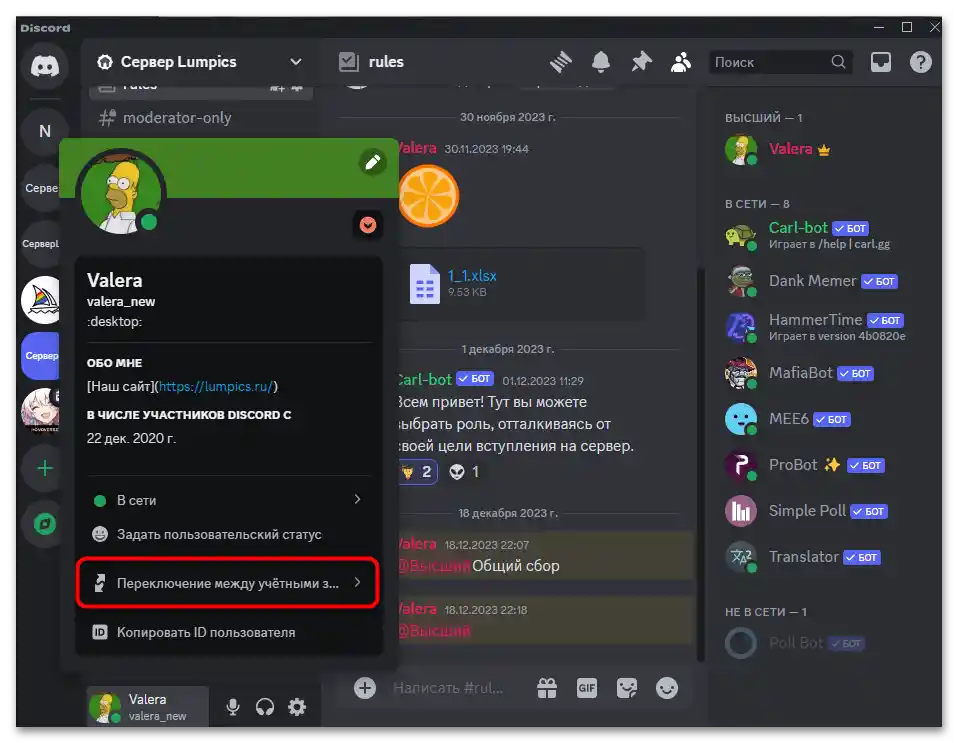Select Задать пользовательский статус

(229, 534)
